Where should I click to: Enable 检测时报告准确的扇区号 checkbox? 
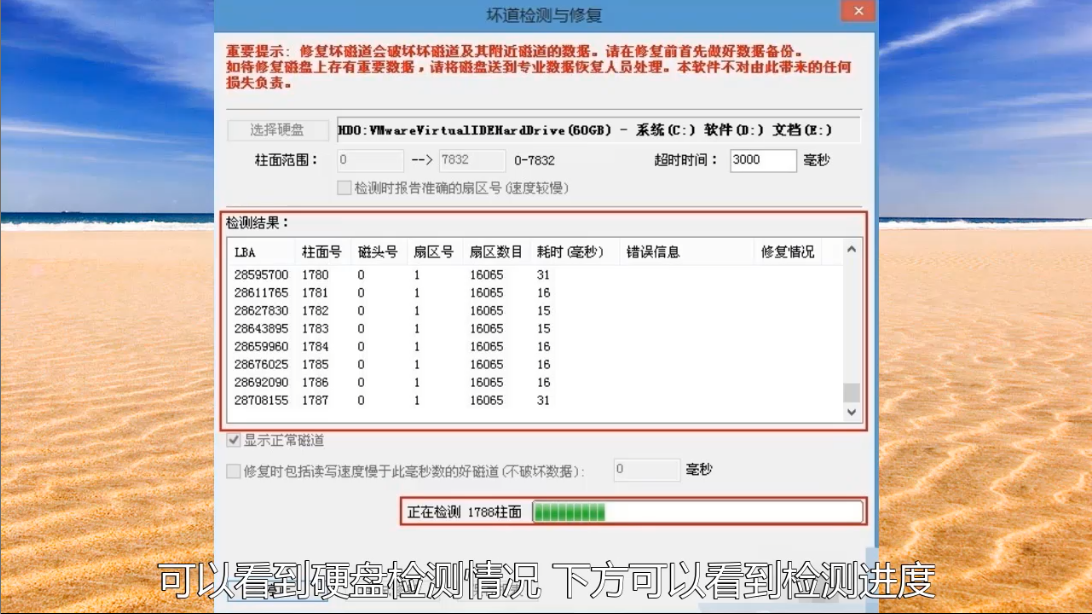345,188
